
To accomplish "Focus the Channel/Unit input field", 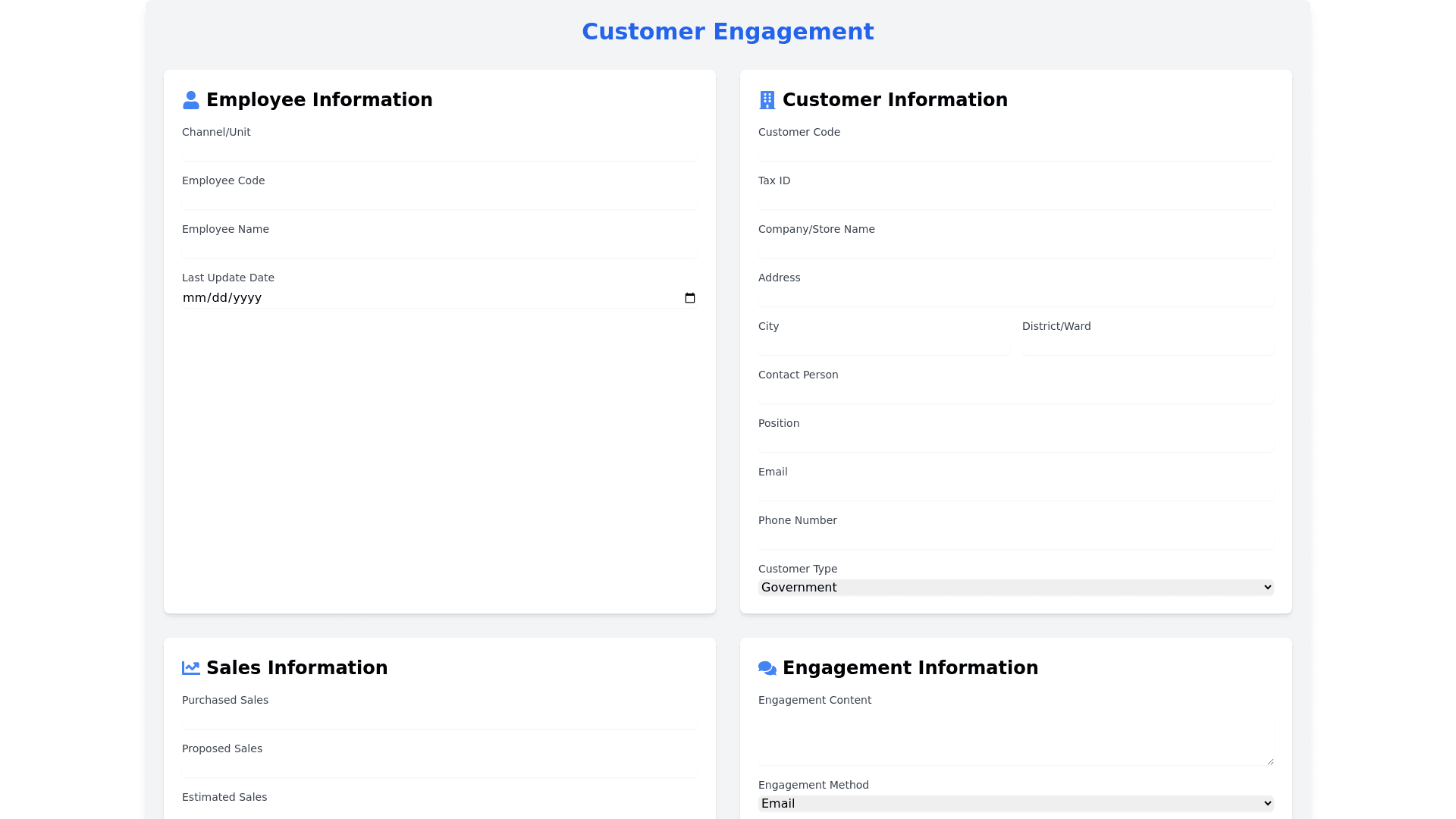I will point(439,151).
